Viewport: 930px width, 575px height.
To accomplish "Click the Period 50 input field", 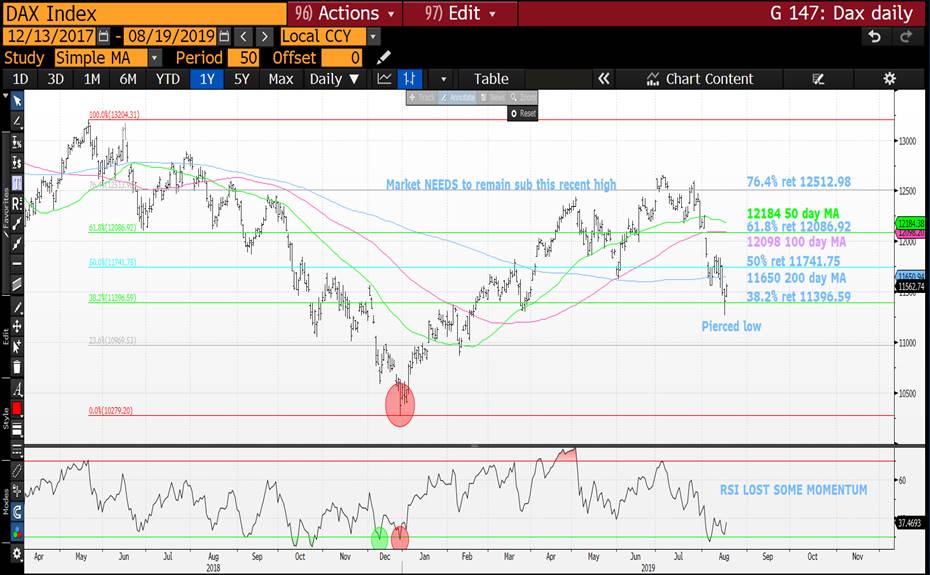I will [243, 58].
